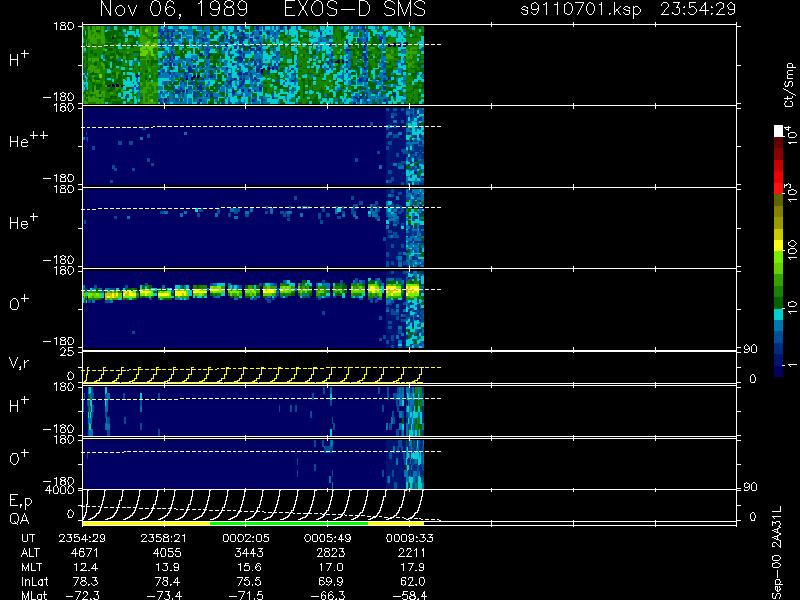
Task: Click the white swatch atop the color bar
Action: coord(779,131)
